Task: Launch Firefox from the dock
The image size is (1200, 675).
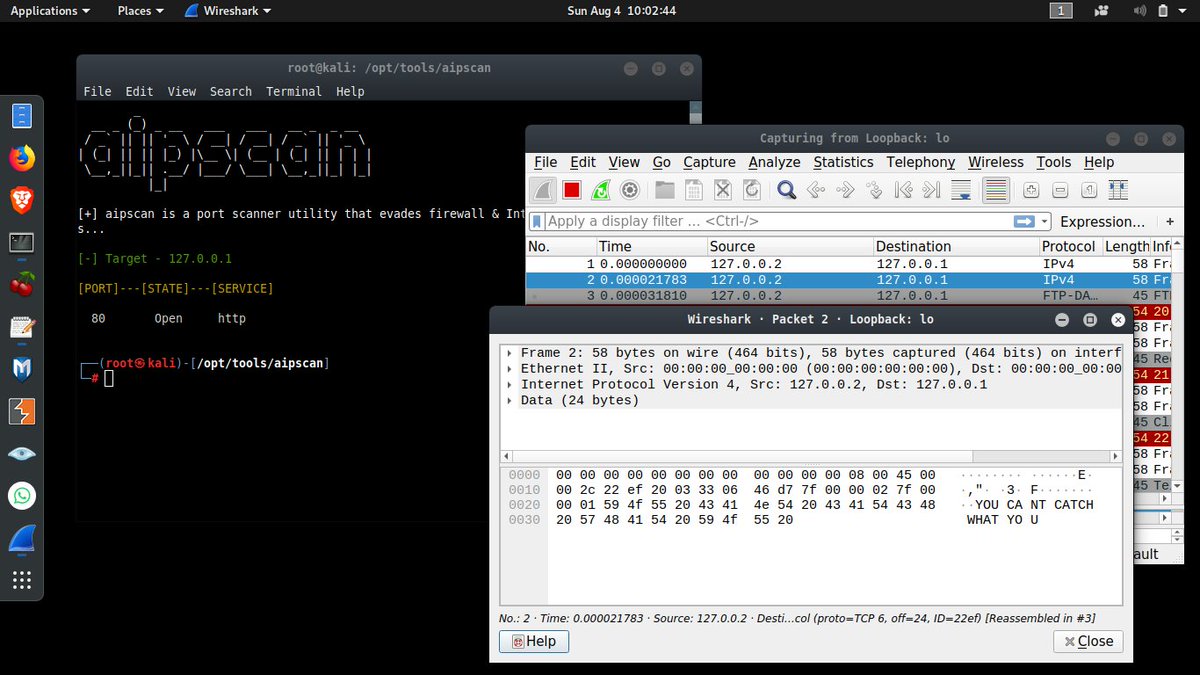Action: (22, 158)
